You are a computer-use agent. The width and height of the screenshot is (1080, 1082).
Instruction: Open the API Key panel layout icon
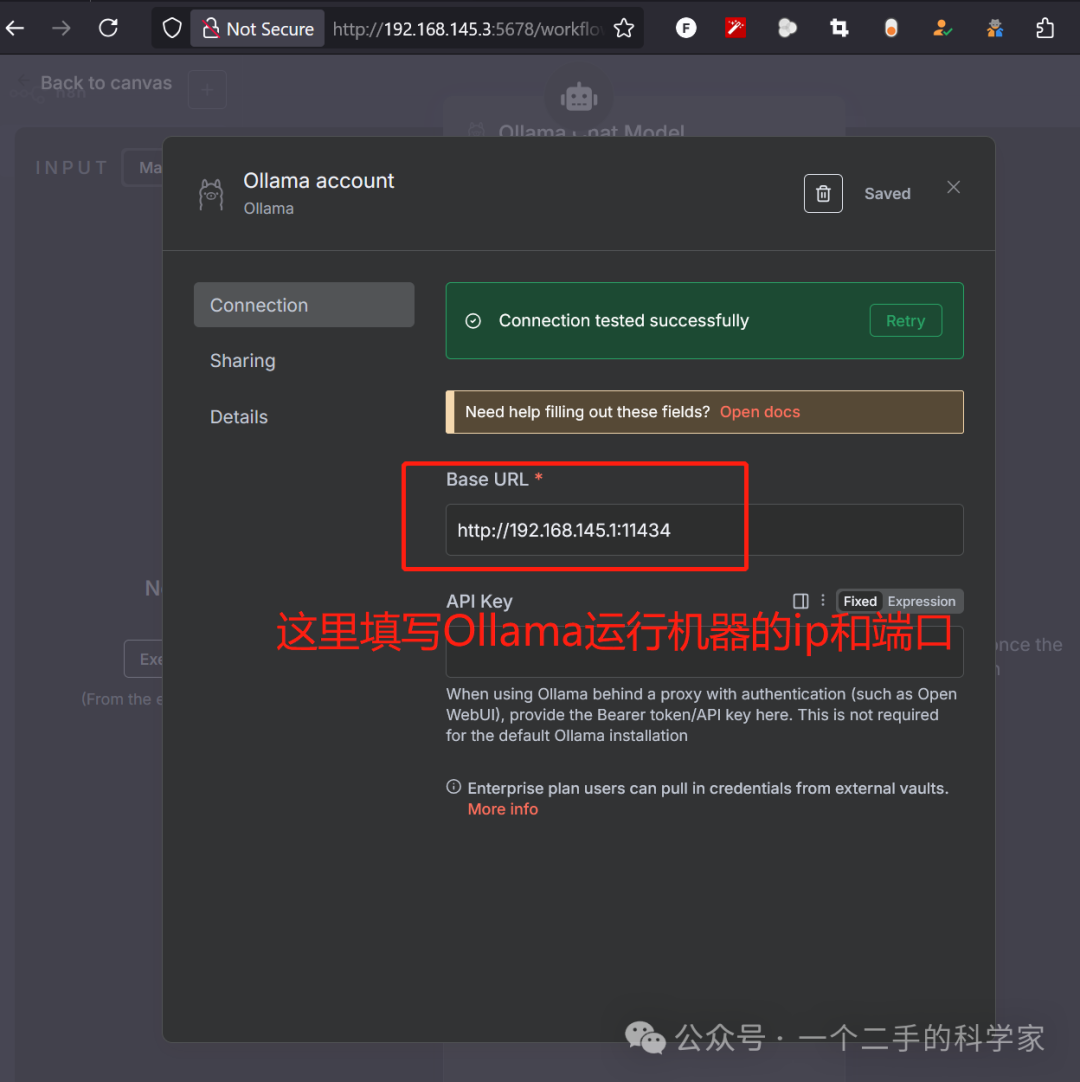click(x=801, y=601)
